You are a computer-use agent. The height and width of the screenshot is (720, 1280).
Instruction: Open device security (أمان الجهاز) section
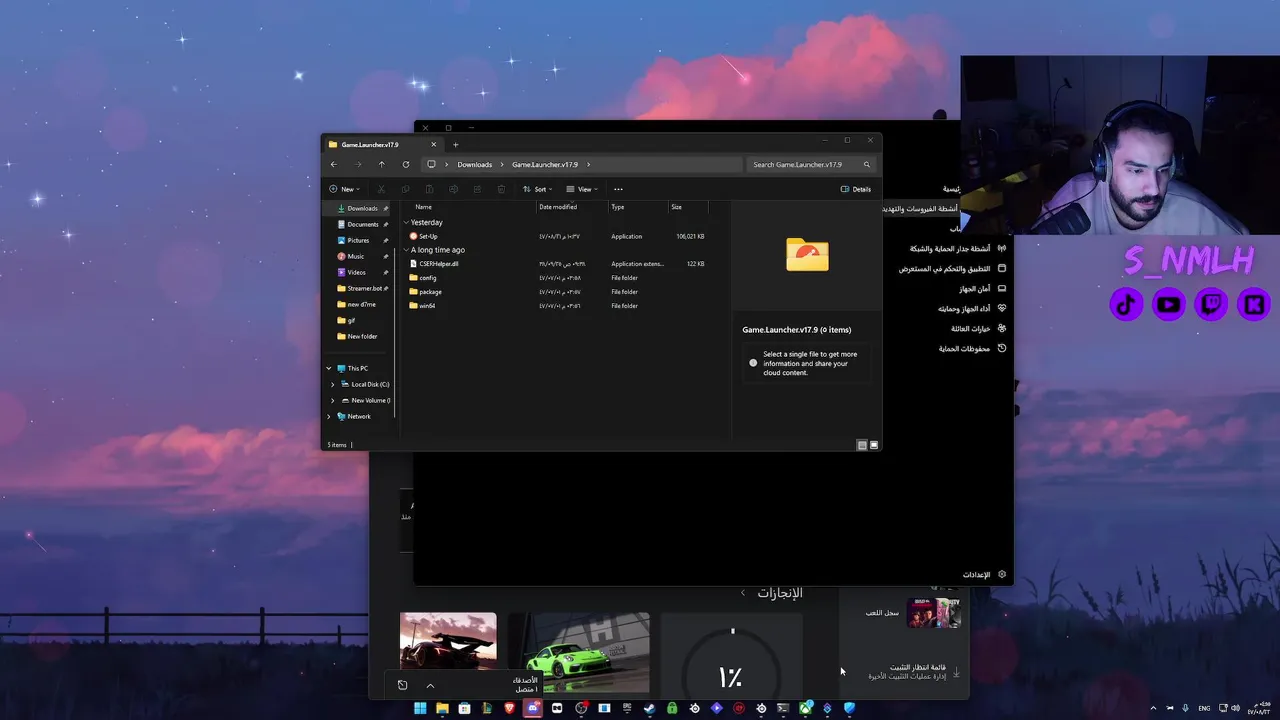pyautogui.click(x=983, y=288)
